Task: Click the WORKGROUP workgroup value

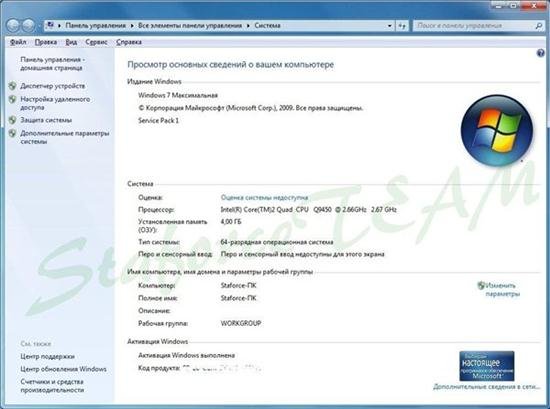Action: (241, 323)
